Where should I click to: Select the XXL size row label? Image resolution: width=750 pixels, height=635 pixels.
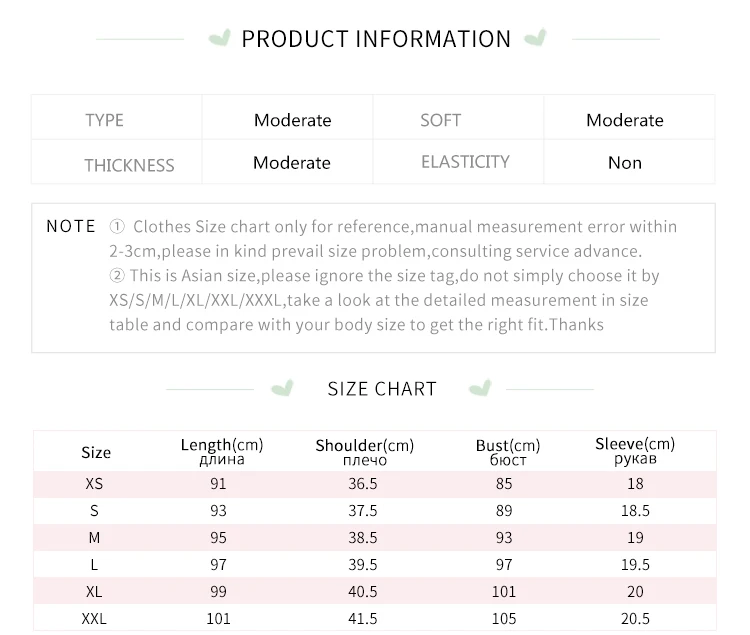[x=94, y=619]
